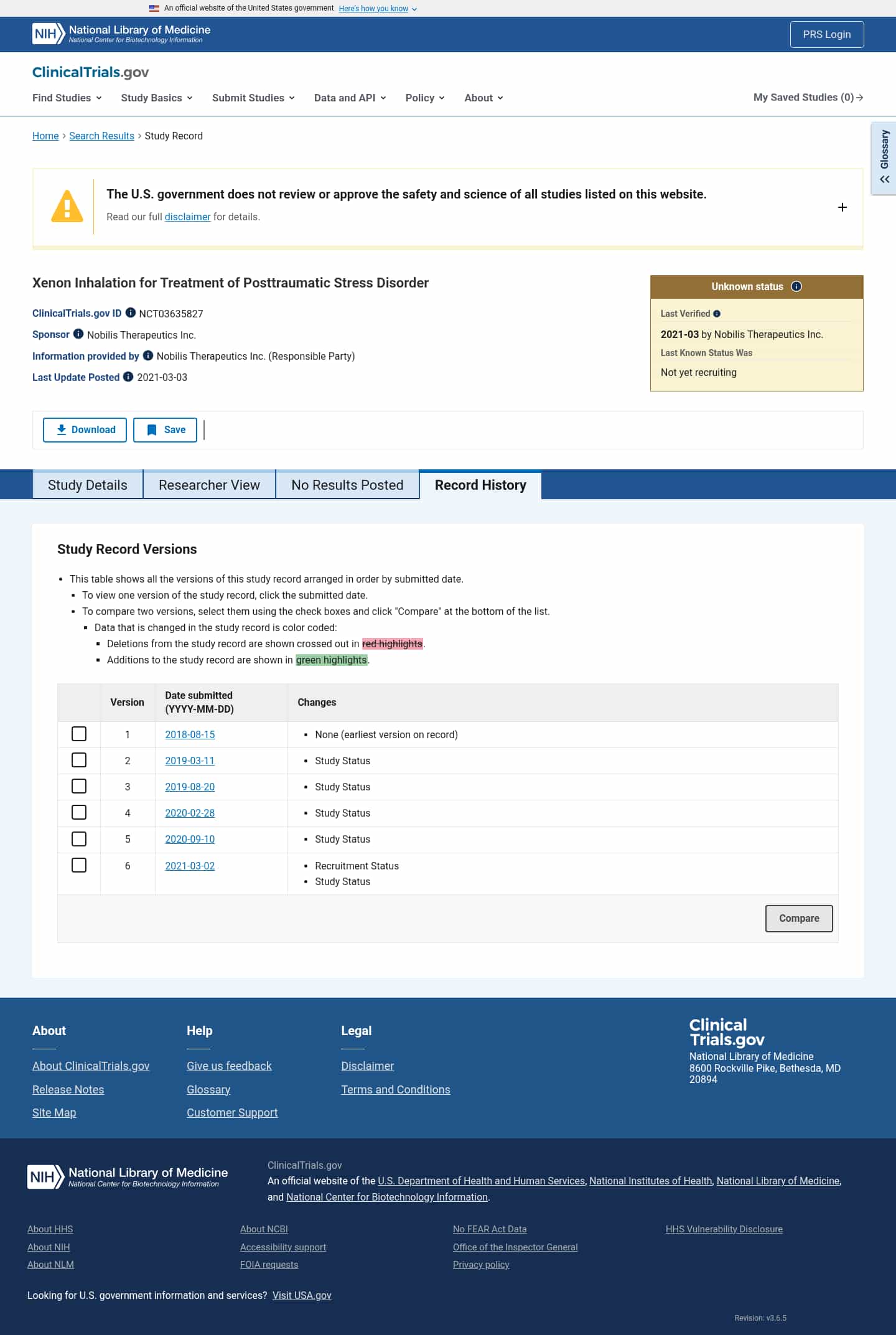Open version submitted on 2019-03-11

190,761
